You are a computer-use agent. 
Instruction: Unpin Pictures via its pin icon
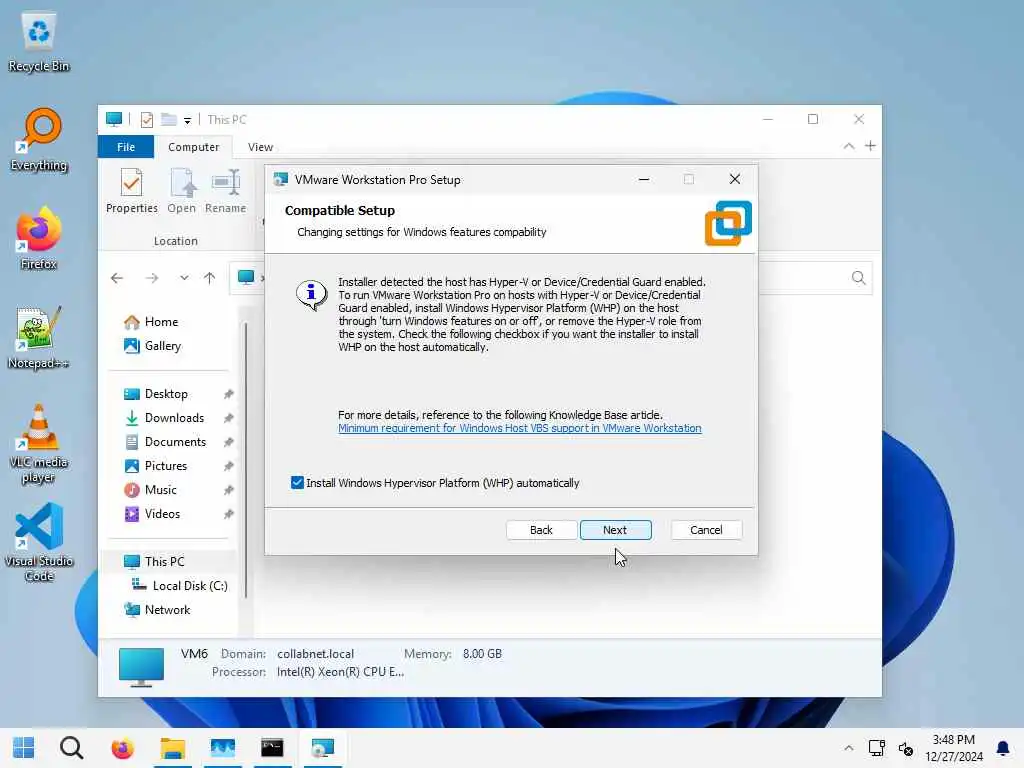pyautogui.click(x=229, y=466)
